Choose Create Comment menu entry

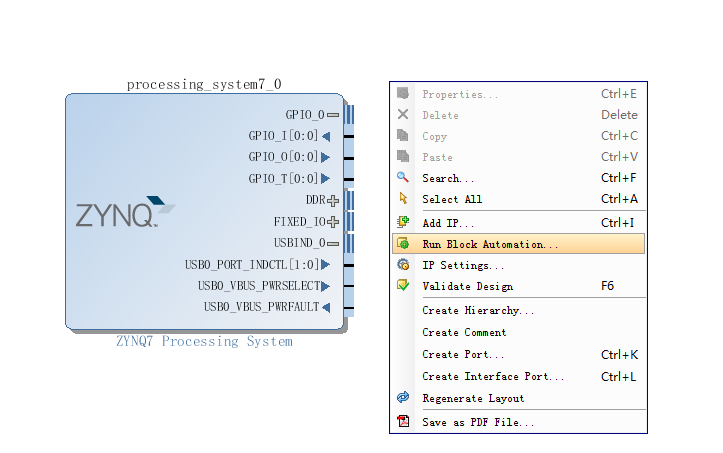(518, 332)
